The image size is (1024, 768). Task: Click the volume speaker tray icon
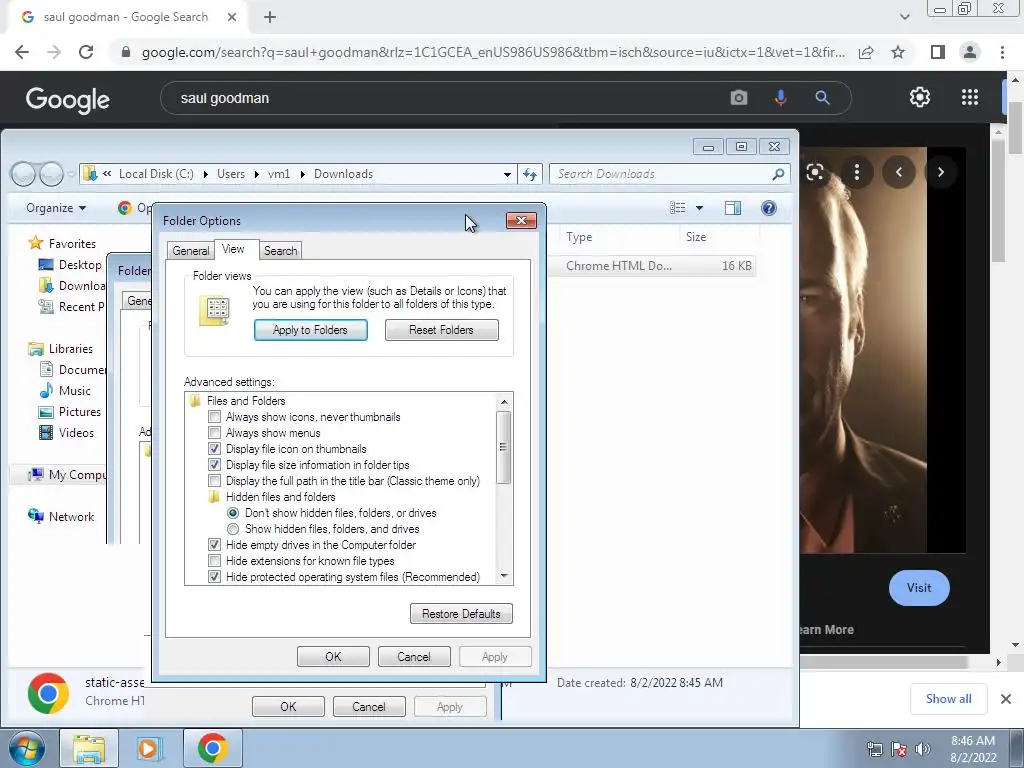[923, 748]
